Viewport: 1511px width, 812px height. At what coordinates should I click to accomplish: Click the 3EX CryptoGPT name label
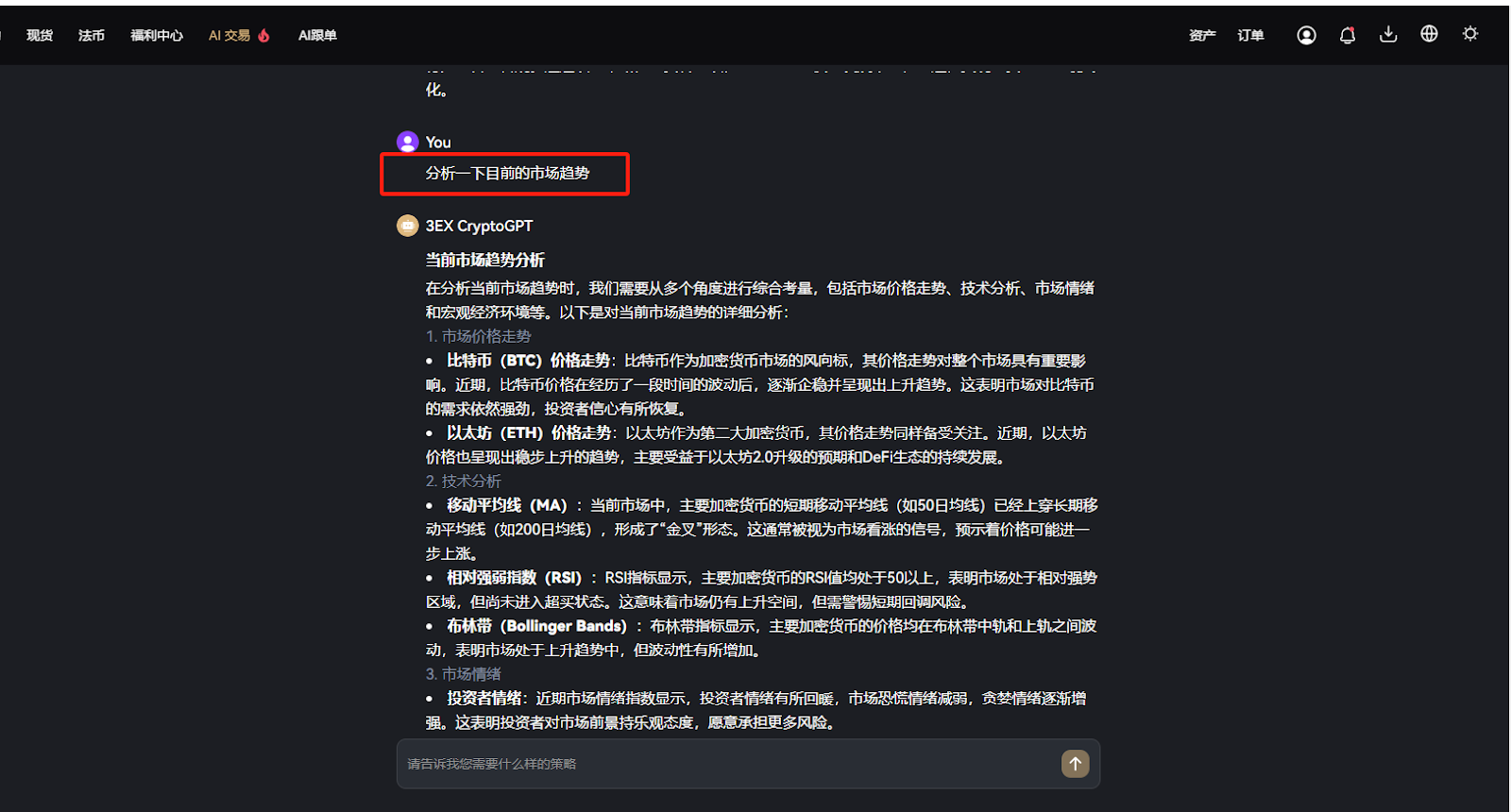479,226
